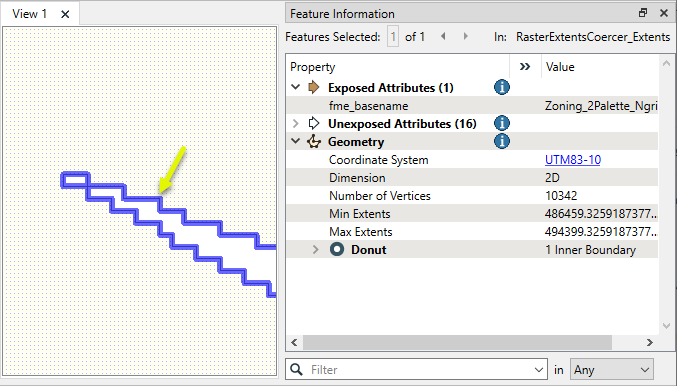Viewport: 677px width, 386px height.
Task: Click the horizontal scrollbar in properties
Action: pyautogui.click(x=457, y=342)
